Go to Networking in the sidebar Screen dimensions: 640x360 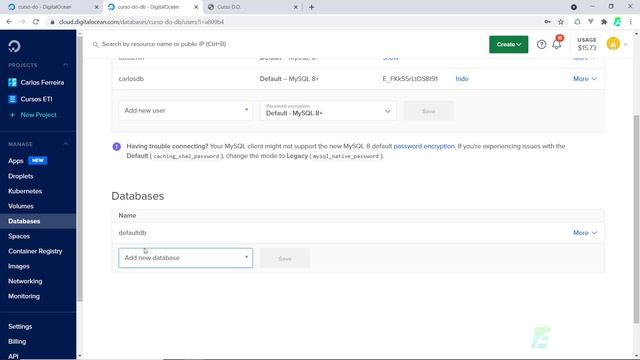25,281
